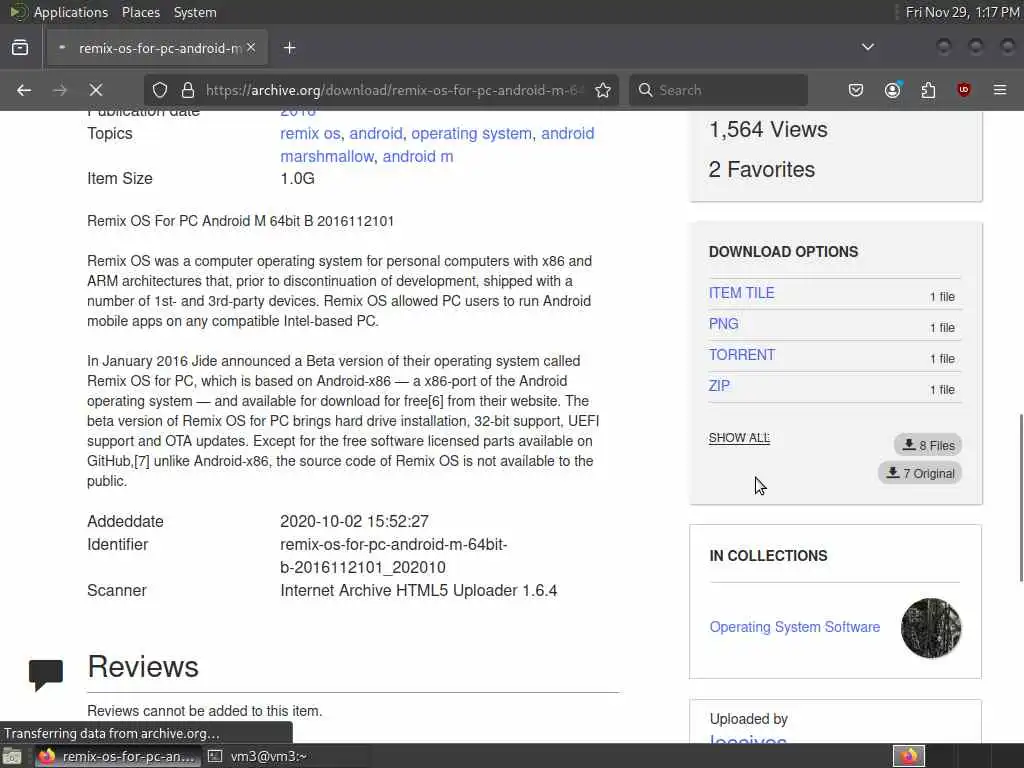Open the Pocket save icon
Screen dimensions: 1024x768
[856, 90]
